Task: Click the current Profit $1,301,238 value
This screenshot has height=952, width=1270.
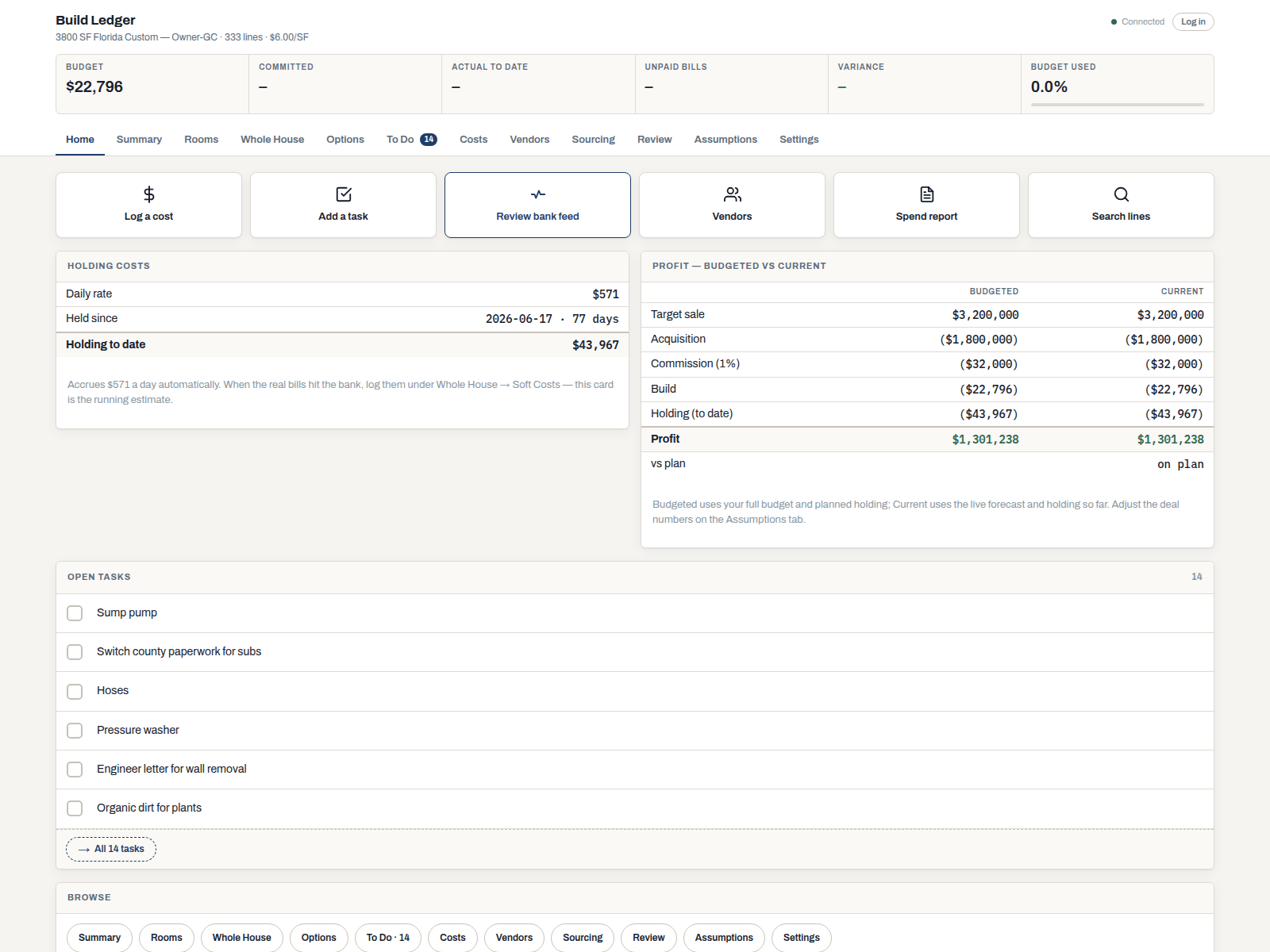Action: pos(1170,440)
